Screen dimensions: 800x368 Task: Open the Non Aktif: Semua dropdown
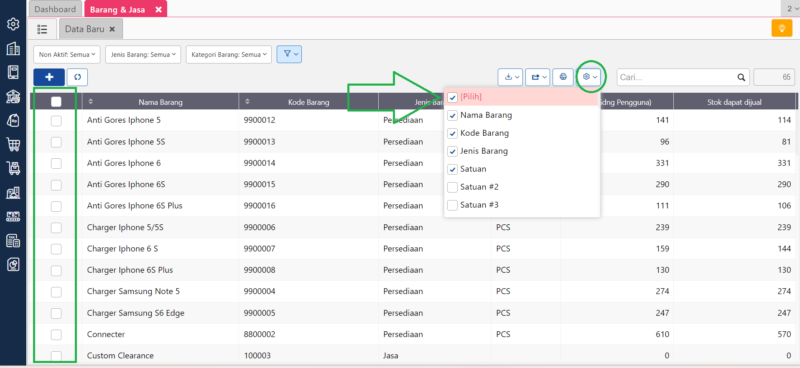[x=67, y=54]
